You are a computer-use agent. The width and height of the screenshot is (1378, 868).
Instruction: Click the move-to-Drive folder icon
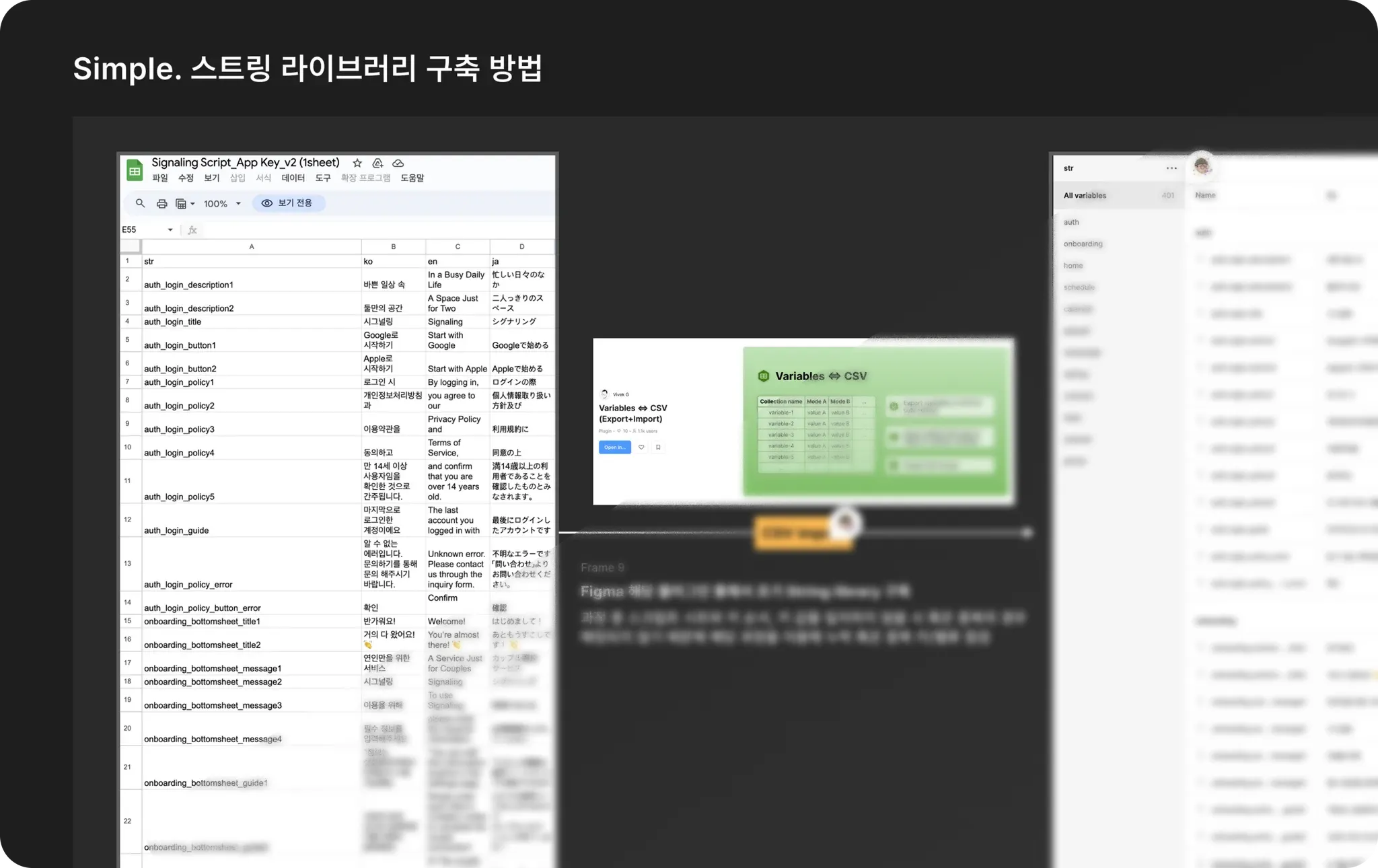point(377,164)
